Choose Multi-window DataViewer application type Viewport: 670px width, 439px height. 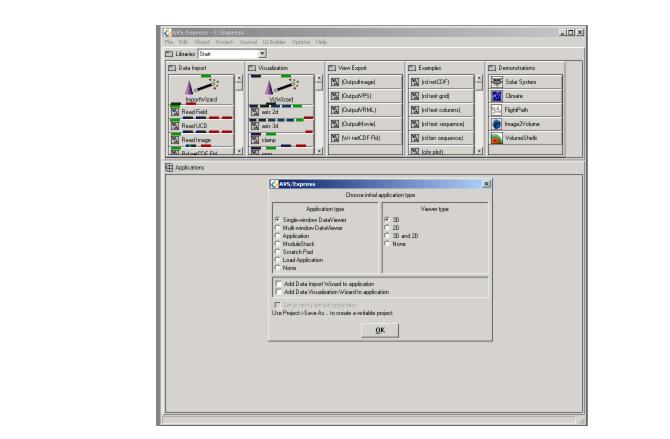pos(276,228)
